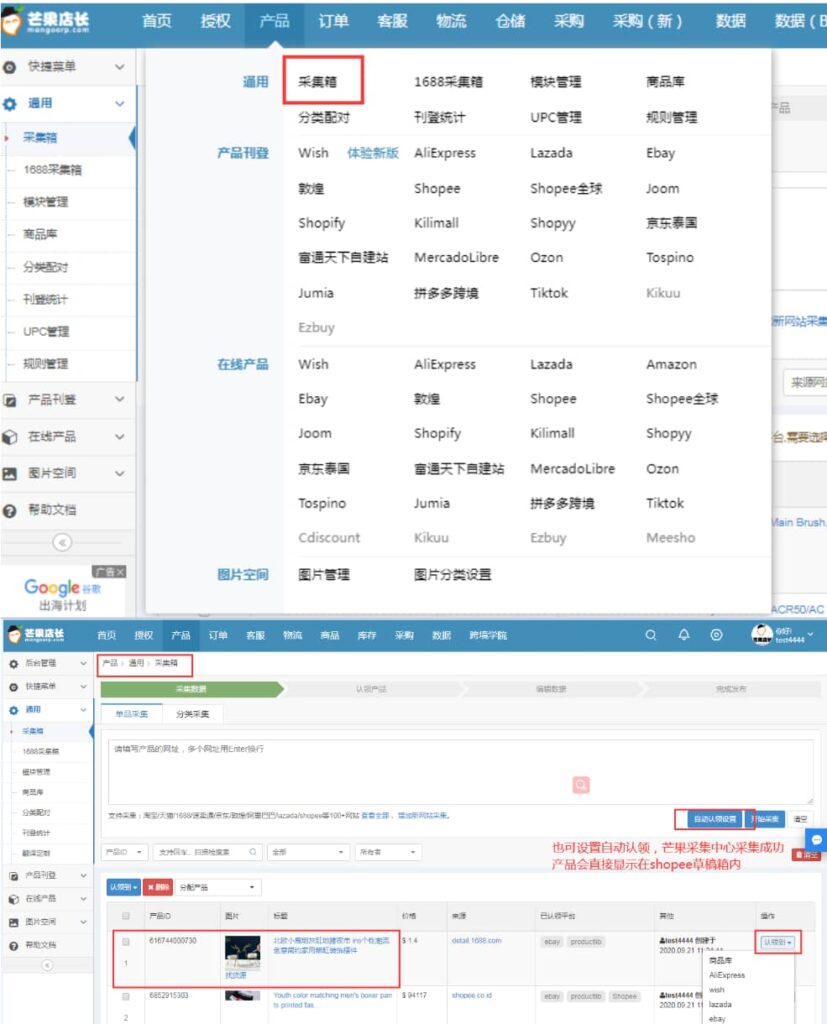Click the settings circle icon near the avatar
The width and height of the screenshot is (827, 1024).
(715, 634)
